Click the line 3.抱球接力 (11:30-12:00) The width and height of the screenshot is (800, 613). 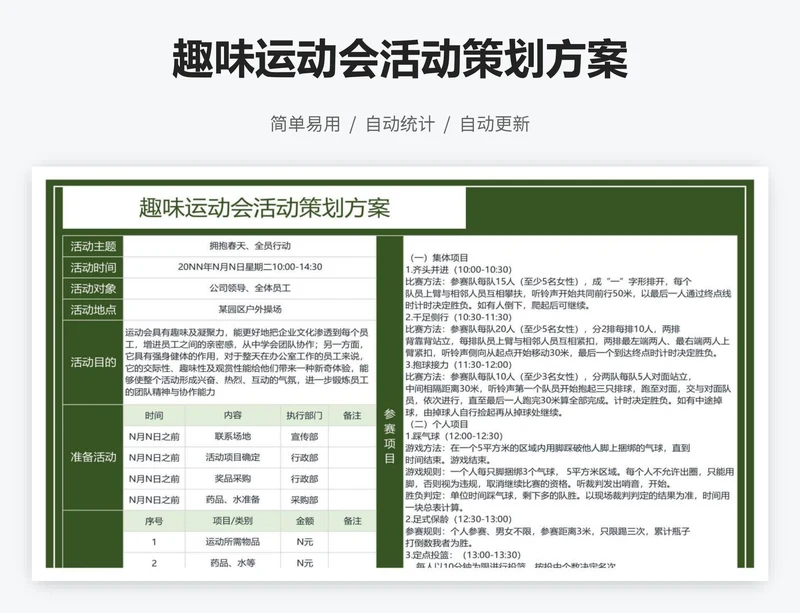(458, 364)
